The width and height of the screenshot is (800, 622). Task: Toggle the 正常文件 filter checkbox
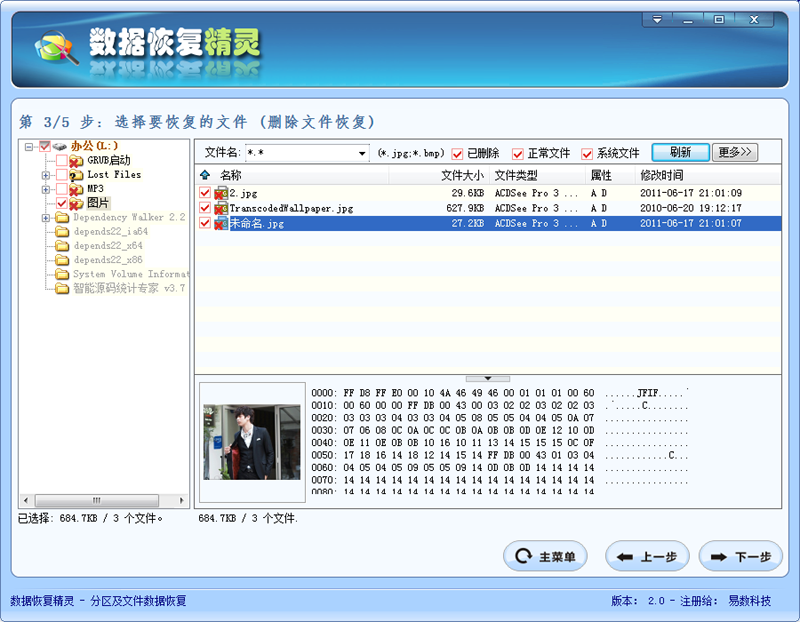pyautogui.click(x=518, y=154)
